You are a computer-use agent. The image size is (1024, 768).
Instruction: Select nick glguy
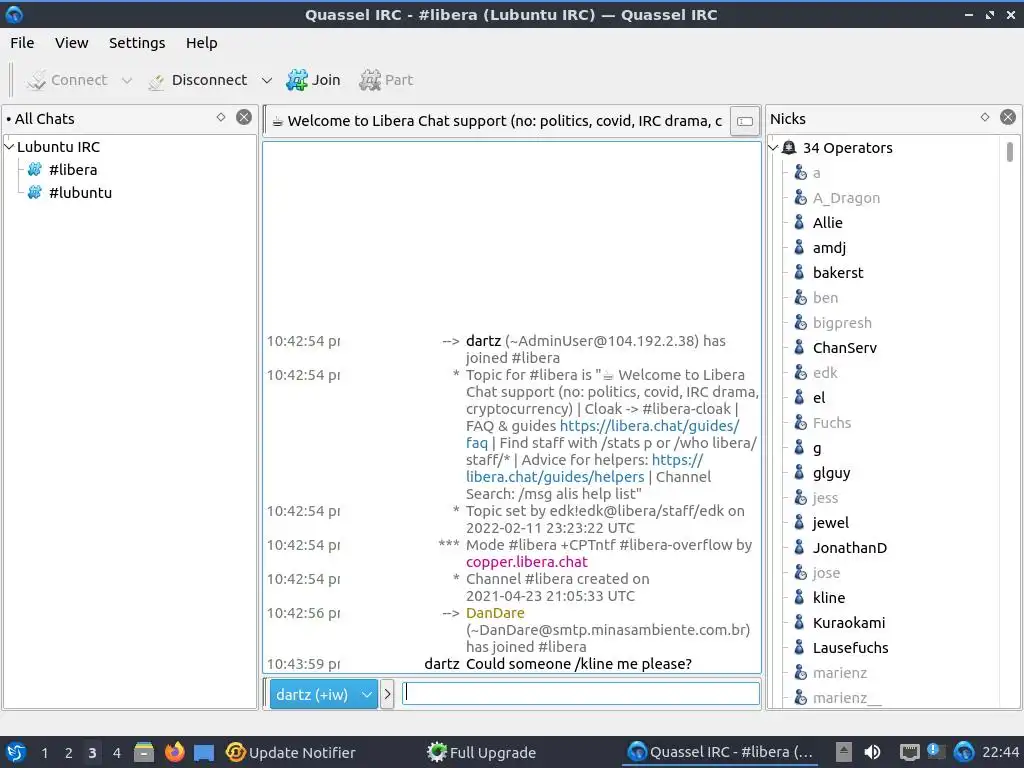point(831,473)
